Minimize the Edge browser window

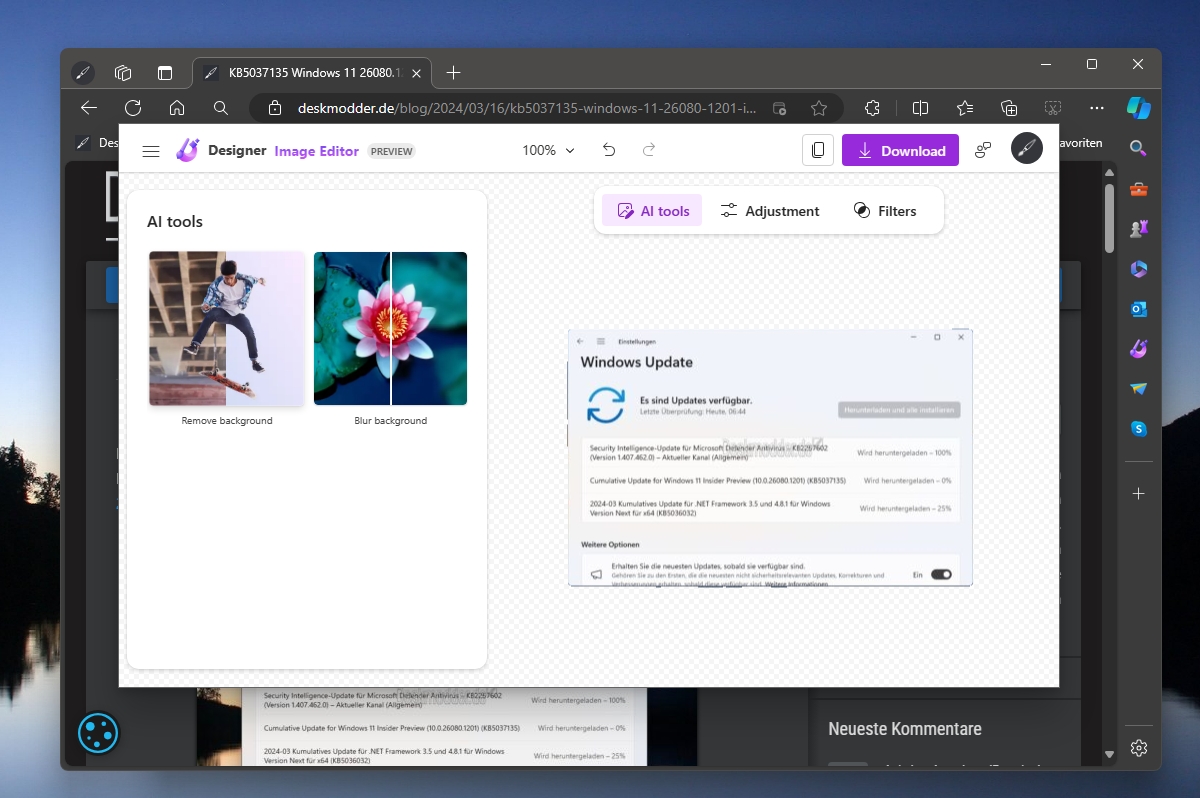point(1045,64)
